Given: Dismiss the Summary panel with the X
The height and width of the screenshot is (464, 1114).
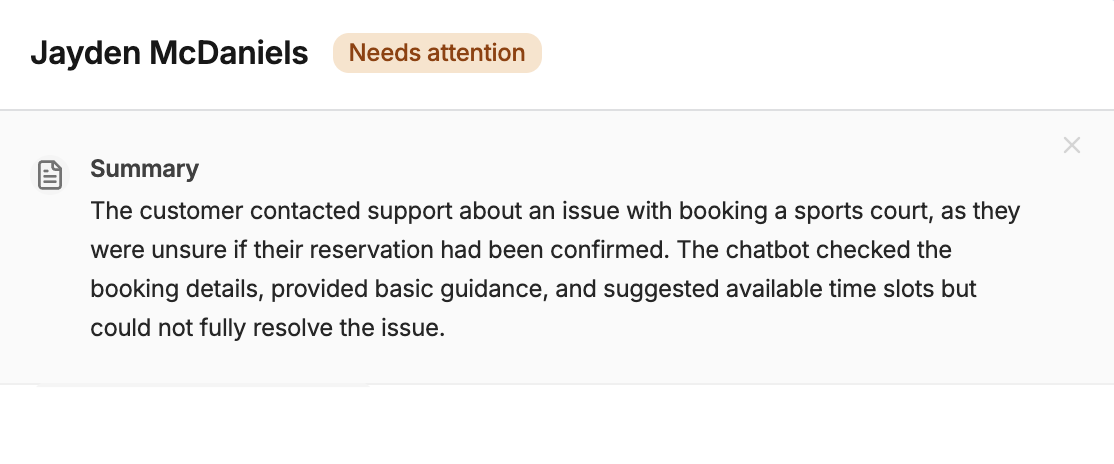Looking at the screenshot, I should coord(1072,145).
